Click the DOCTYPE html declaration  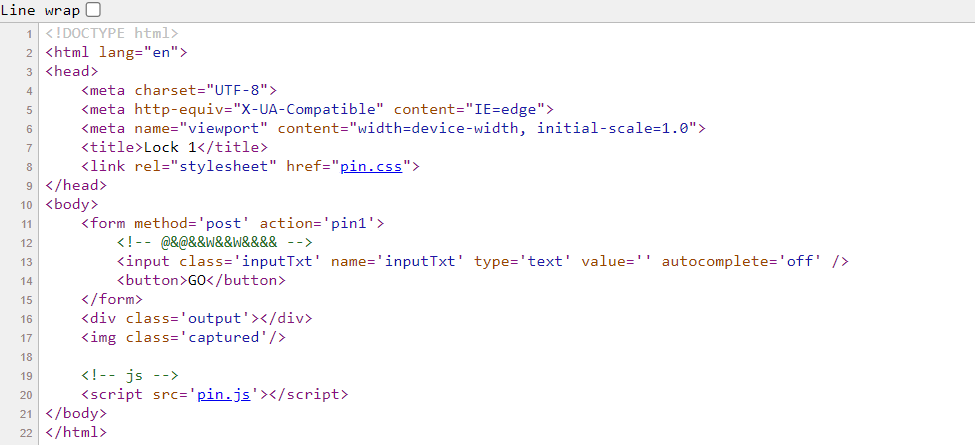[111, 33]
